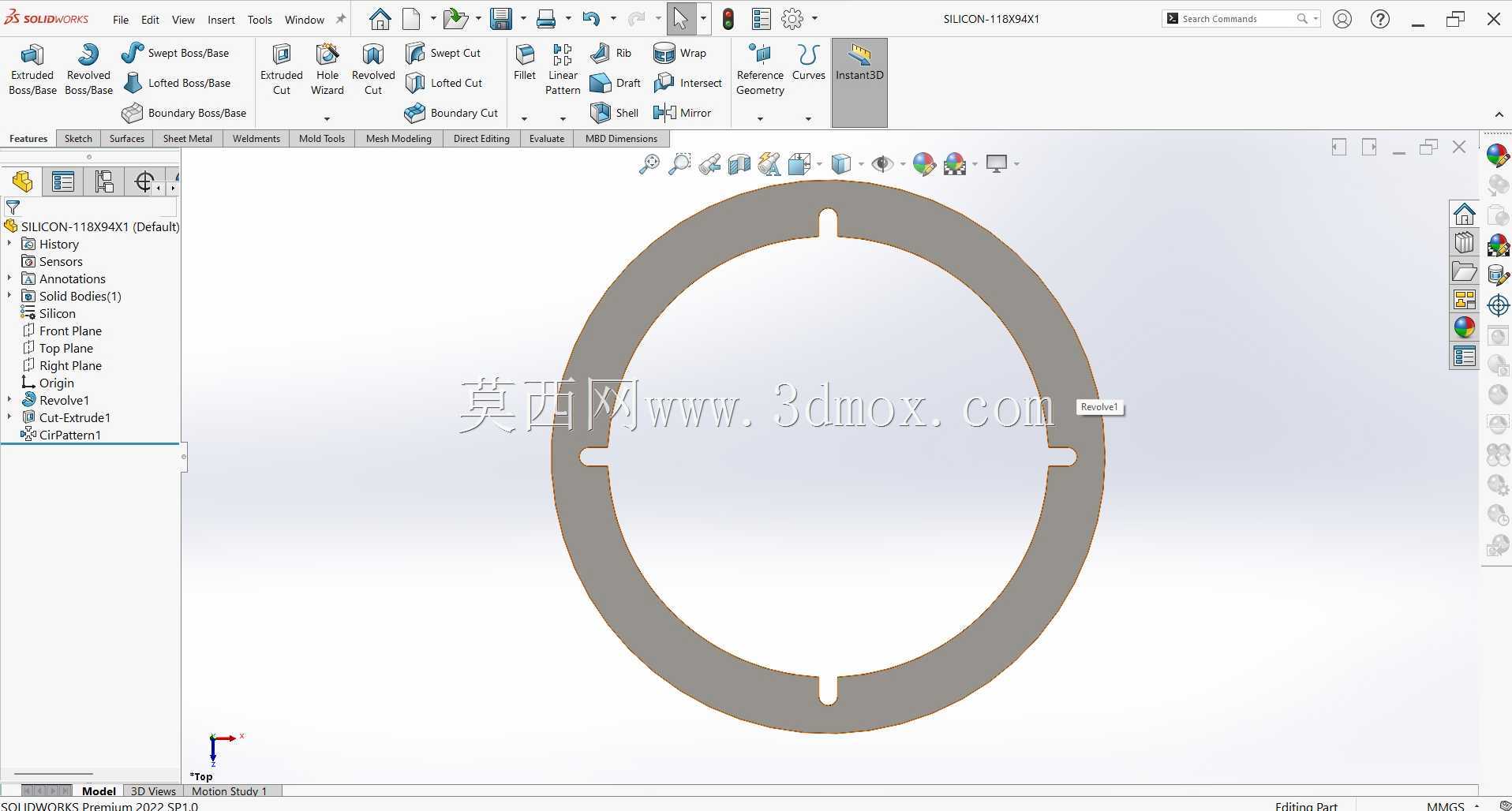
Task: Open the FeatureManager Design Tree tab
Action: click(x=23, y=182)
